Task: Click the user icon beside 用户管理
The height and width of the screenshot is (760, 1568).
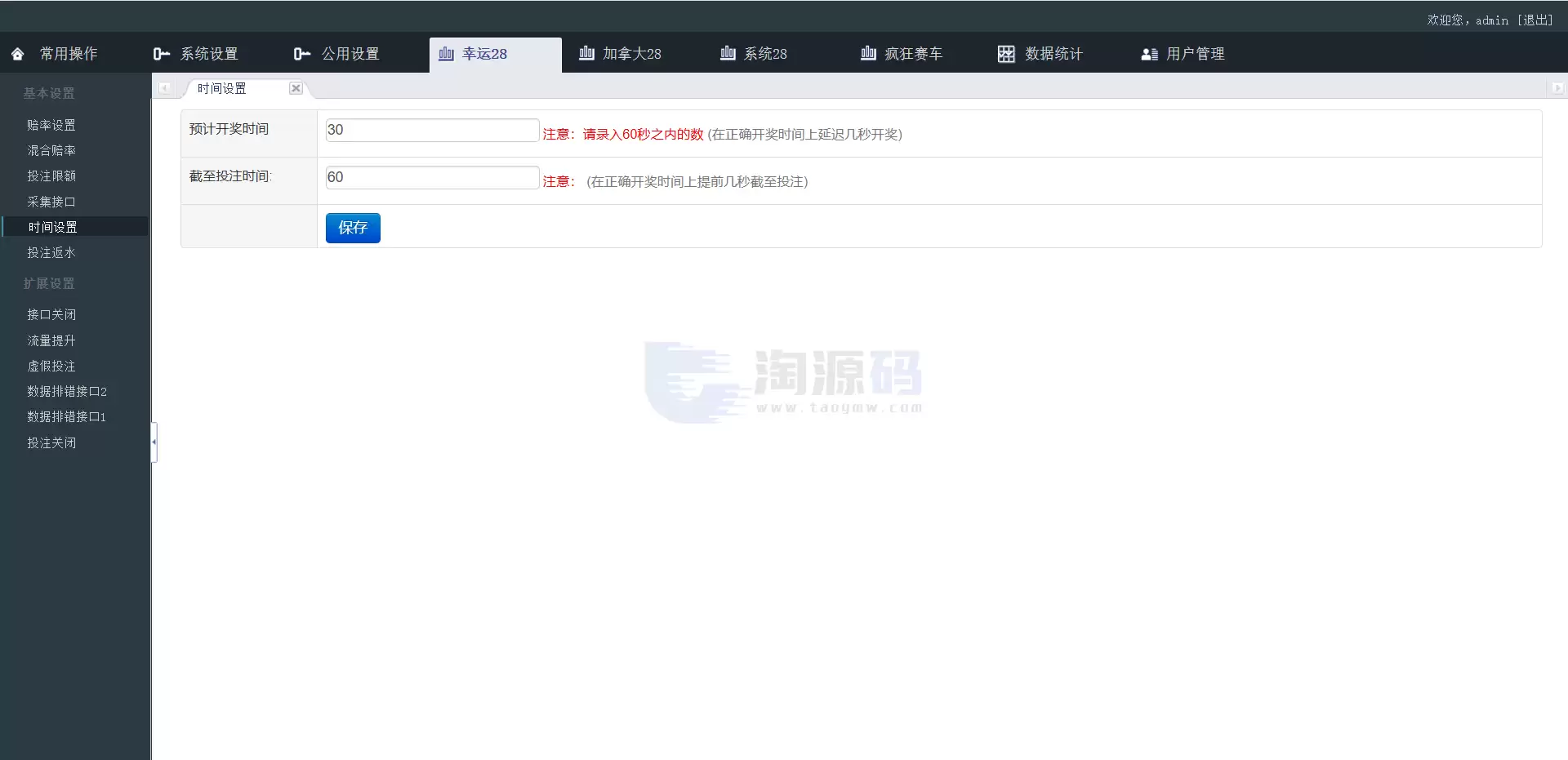Action: click(1149, 54)
